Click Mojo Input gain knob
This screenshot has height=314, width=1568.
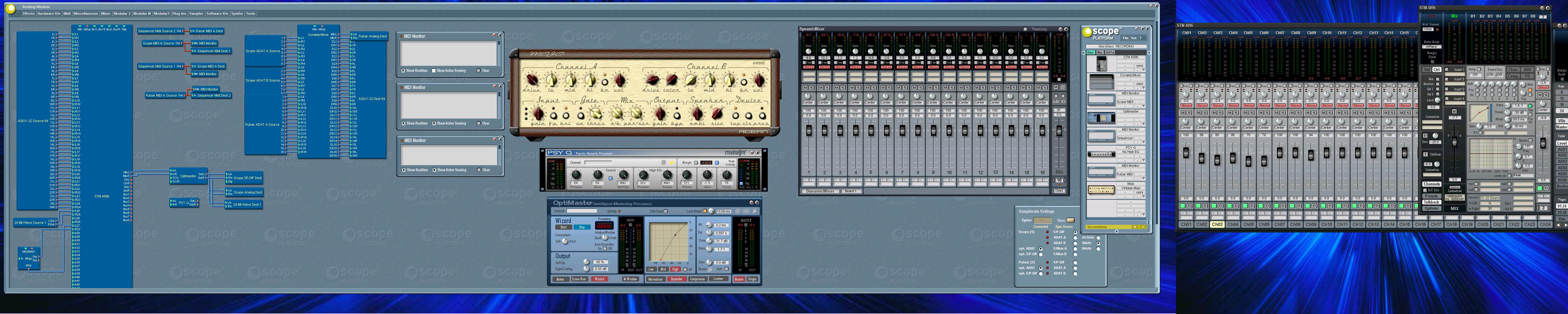pyautogui.click(x=538, y=114)
